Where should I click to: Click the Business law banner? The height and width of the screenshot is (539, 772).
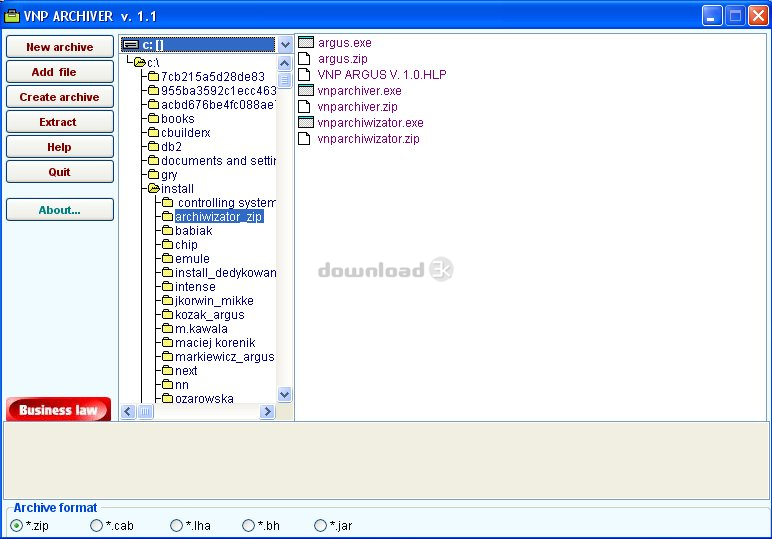[x=59, y=409]
